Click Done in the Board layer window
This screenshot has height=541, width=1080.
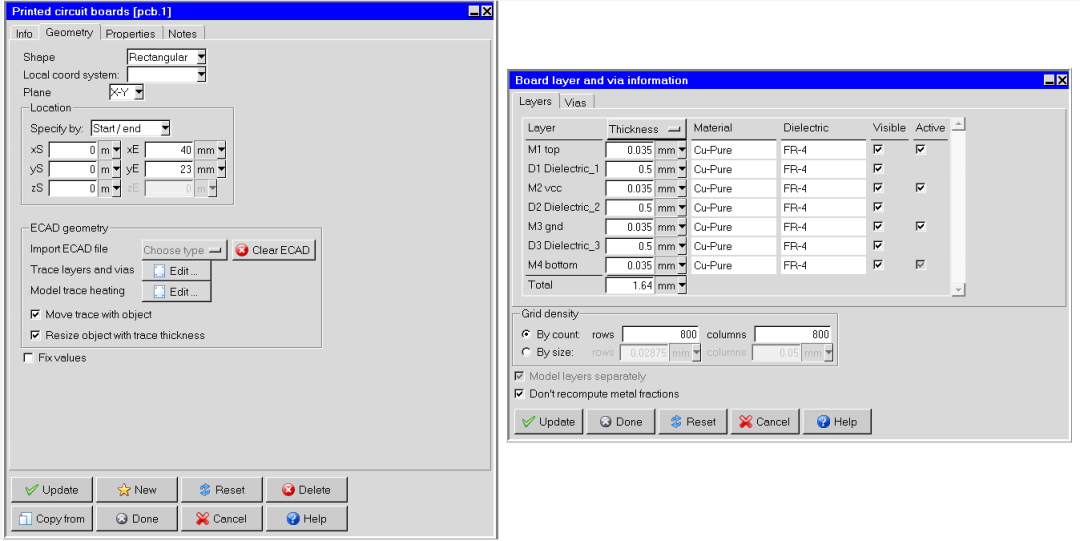click(621, 422)
